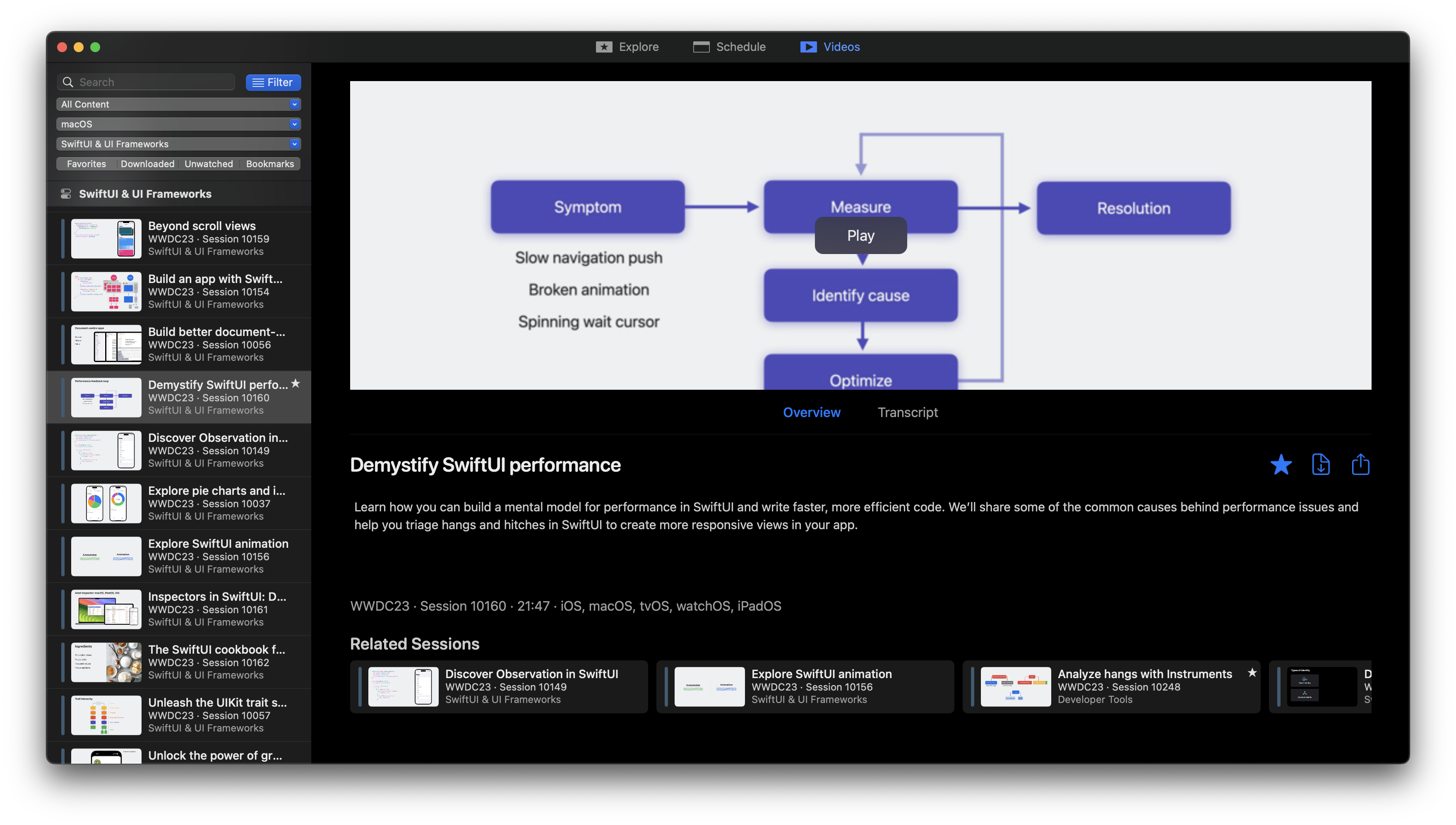Click the Videos play icon in the top bar
Viewport: 1456px width, 825px height.
coord(808,47)
